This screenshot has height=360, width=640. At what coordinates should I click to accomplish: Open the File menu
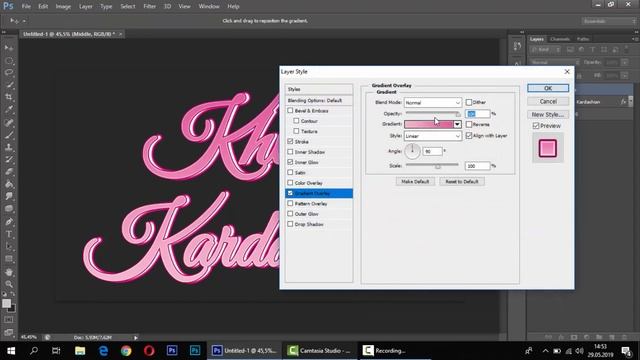point(26,7)
